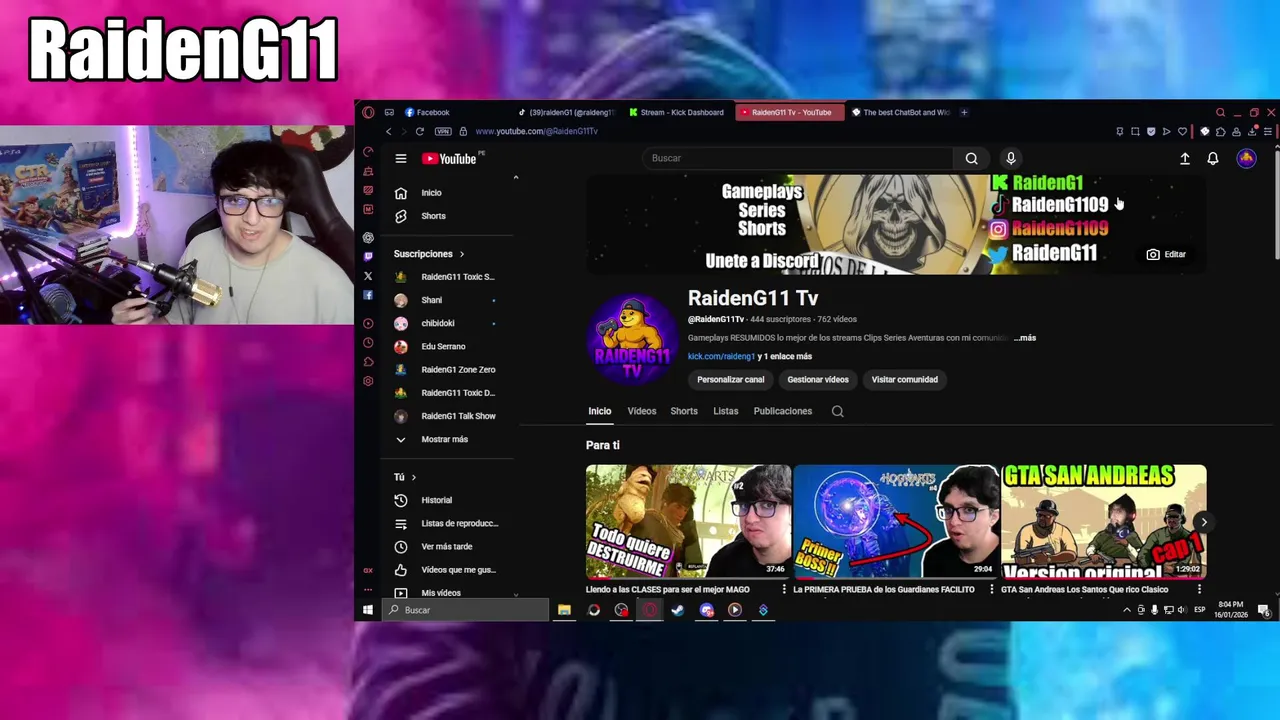Open Steam from the Windows taskbar
Screen dimensions: 1280x720
click(x=678, y=610)
